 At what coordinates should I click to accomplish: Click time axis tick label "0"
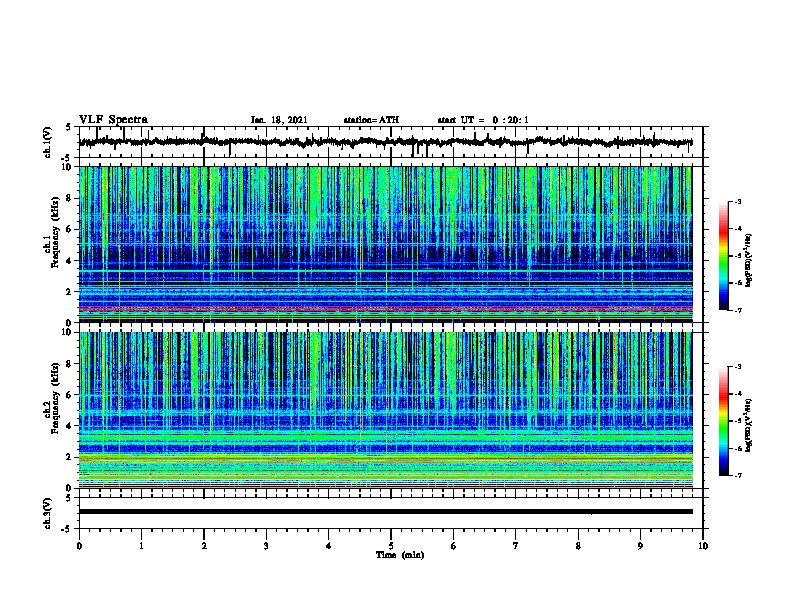coord(79,546)
